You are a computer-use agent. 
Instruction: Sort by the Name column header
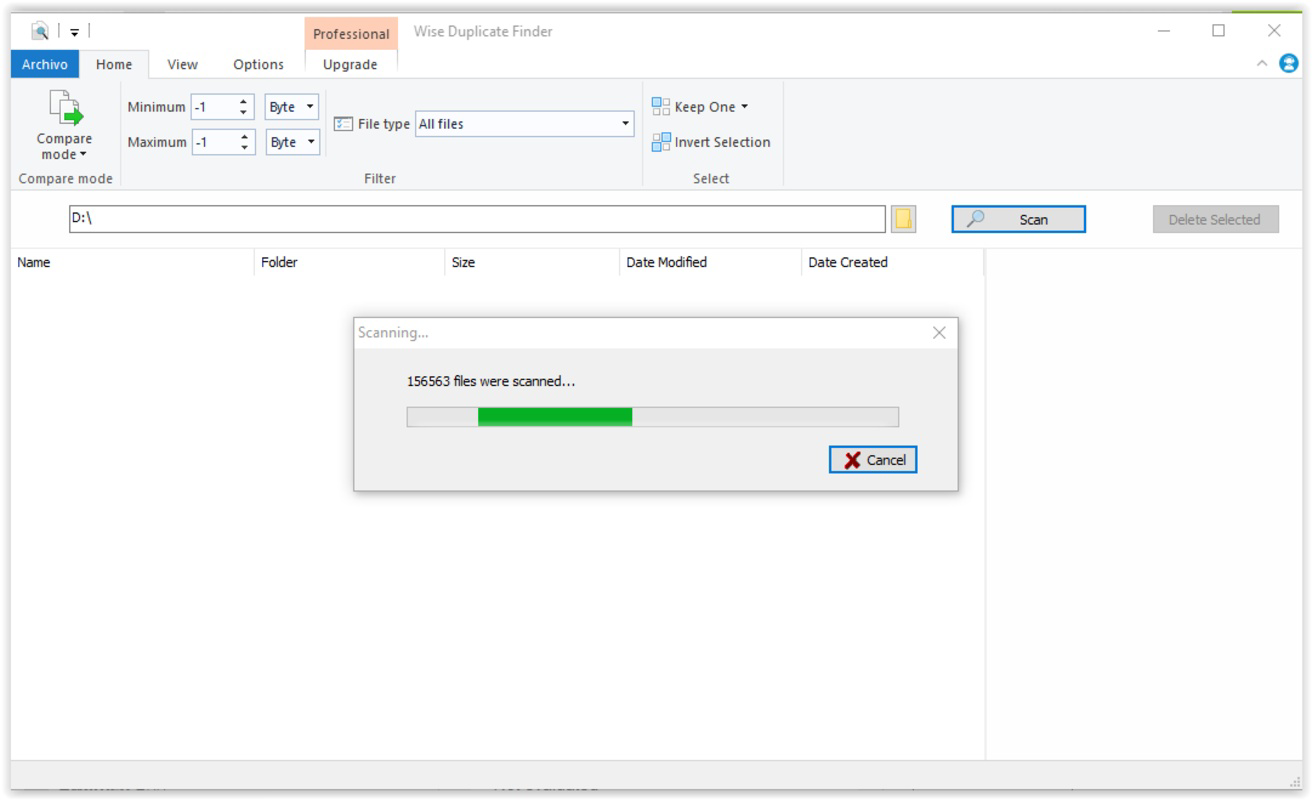[132, 262]
